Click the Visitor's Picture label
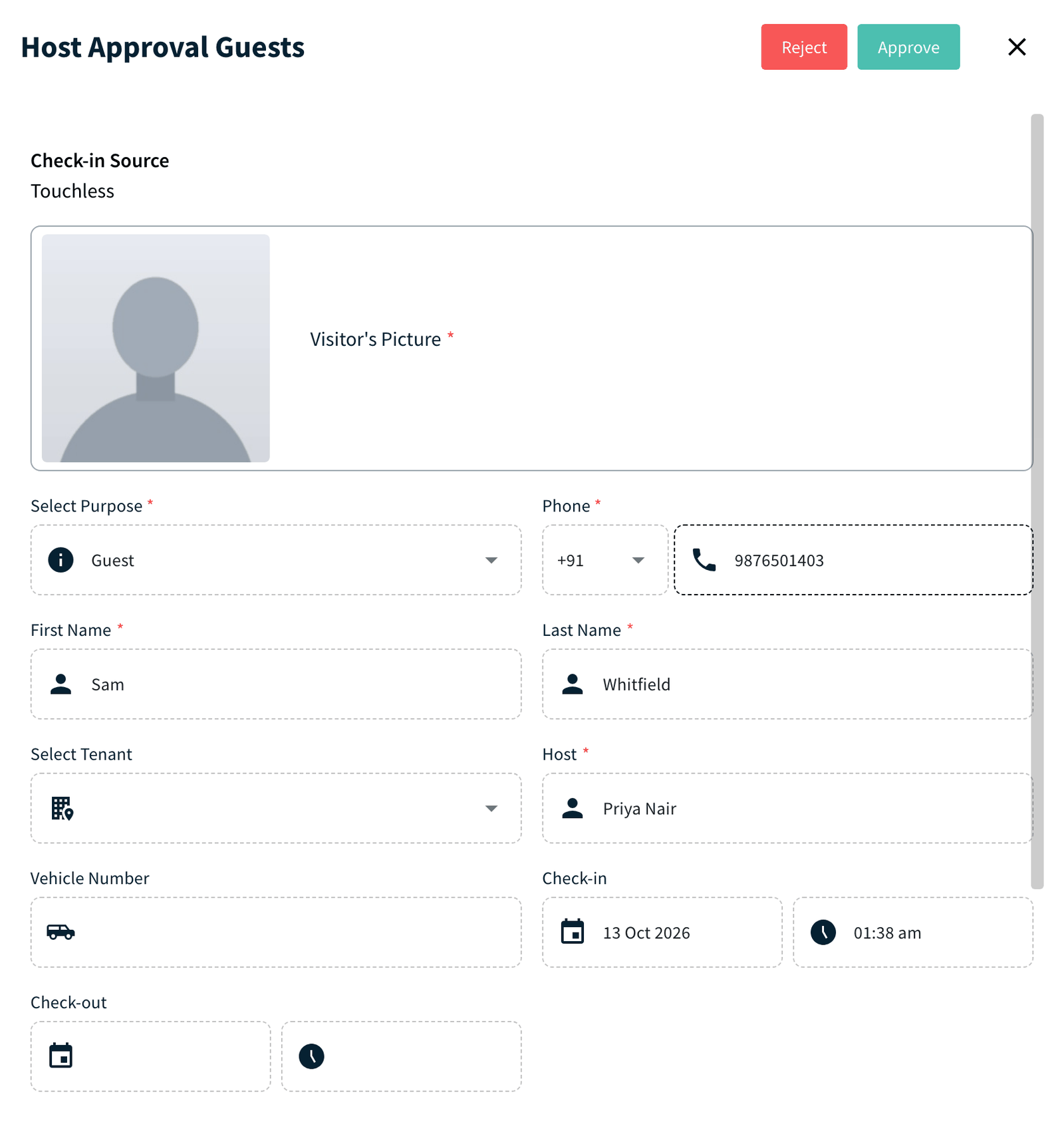The height and width of the screenshot is (1140, 1064). tap(375, 339)
